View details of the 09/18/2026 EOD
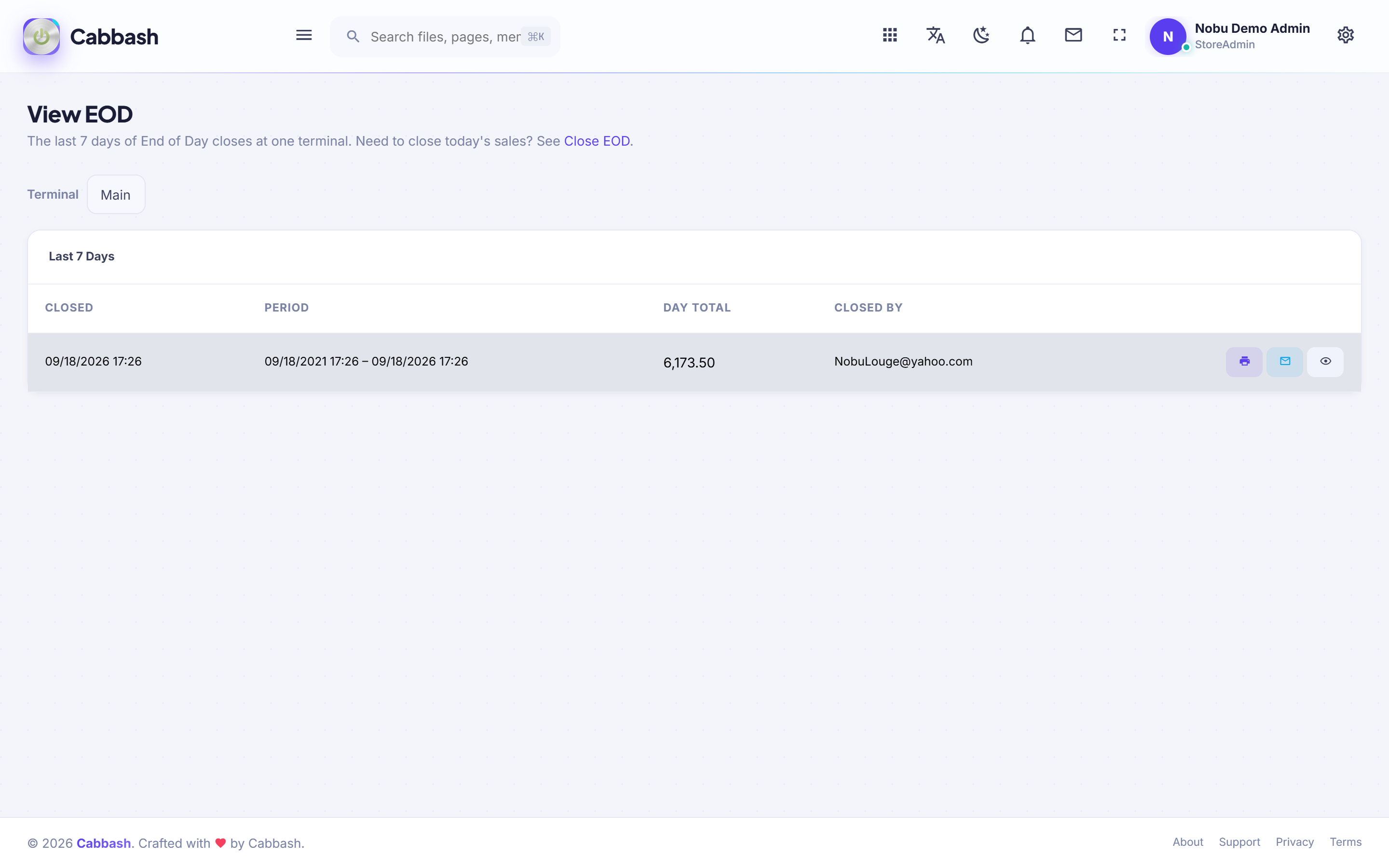The image size is (1389, 868). 1325,362
